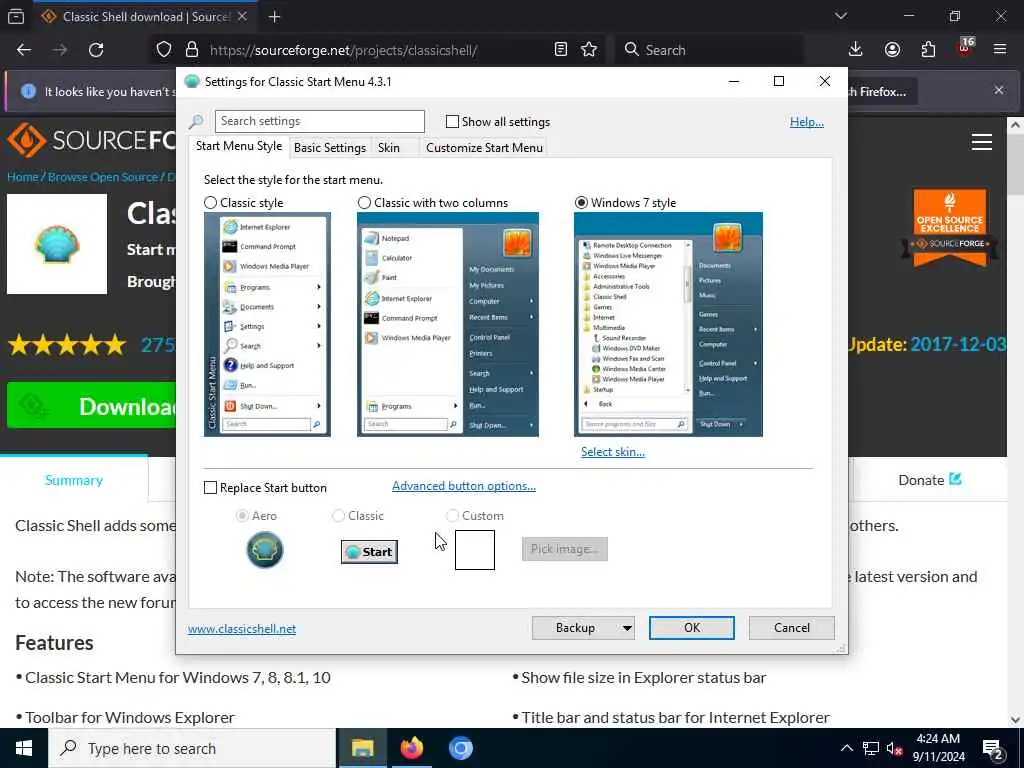Image resolution: width=1024 pixels, height=768 pixels.
Task: Click the address bar URL
Action: tap(343, 50)
